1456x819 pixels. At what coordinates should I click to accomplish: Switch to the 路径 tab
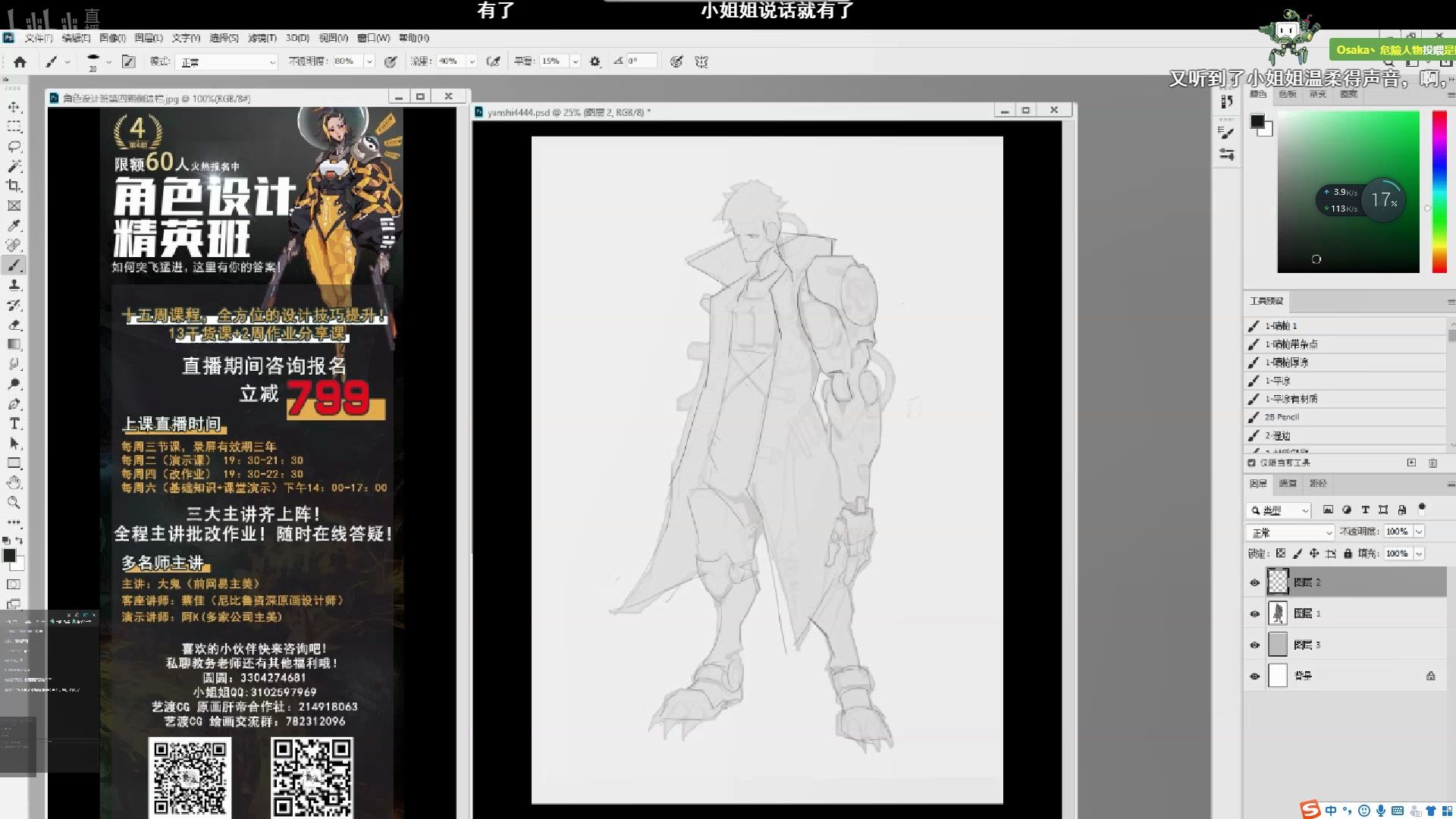click(1318, 483)
